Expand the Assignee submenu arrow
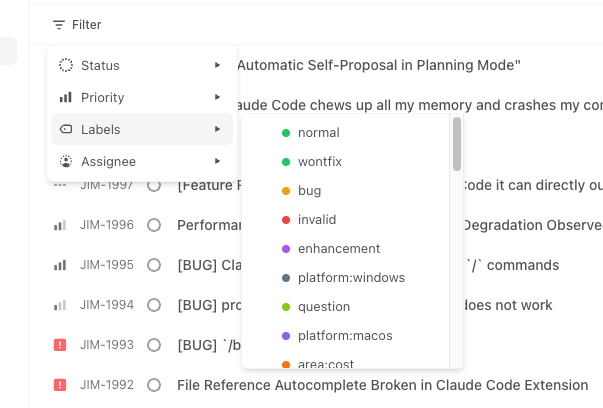The image size is (603, 408). click(x=217, y=161)
